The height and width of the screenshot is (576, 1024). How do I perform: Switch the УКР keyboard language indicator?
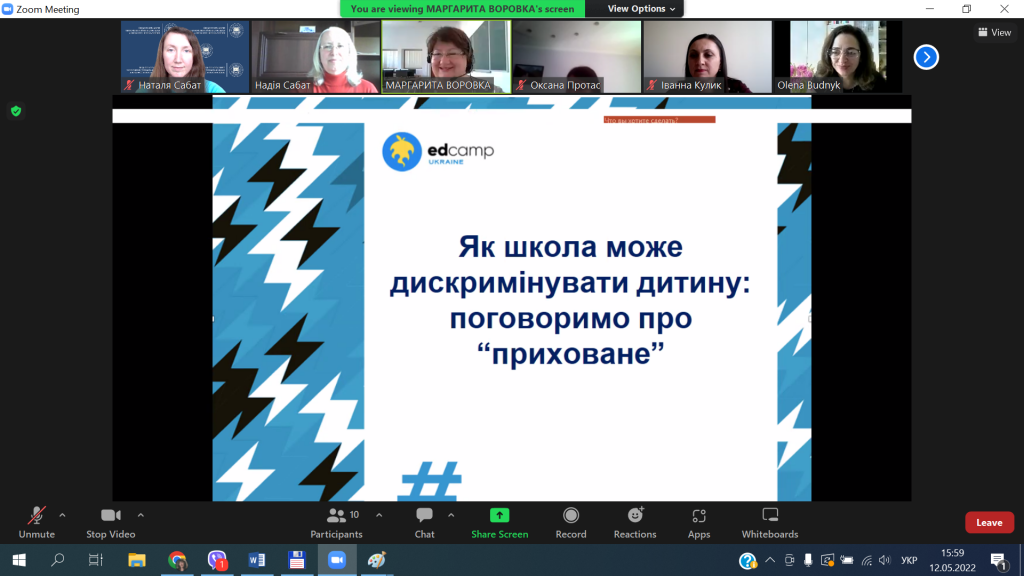[x=909, y=560]
